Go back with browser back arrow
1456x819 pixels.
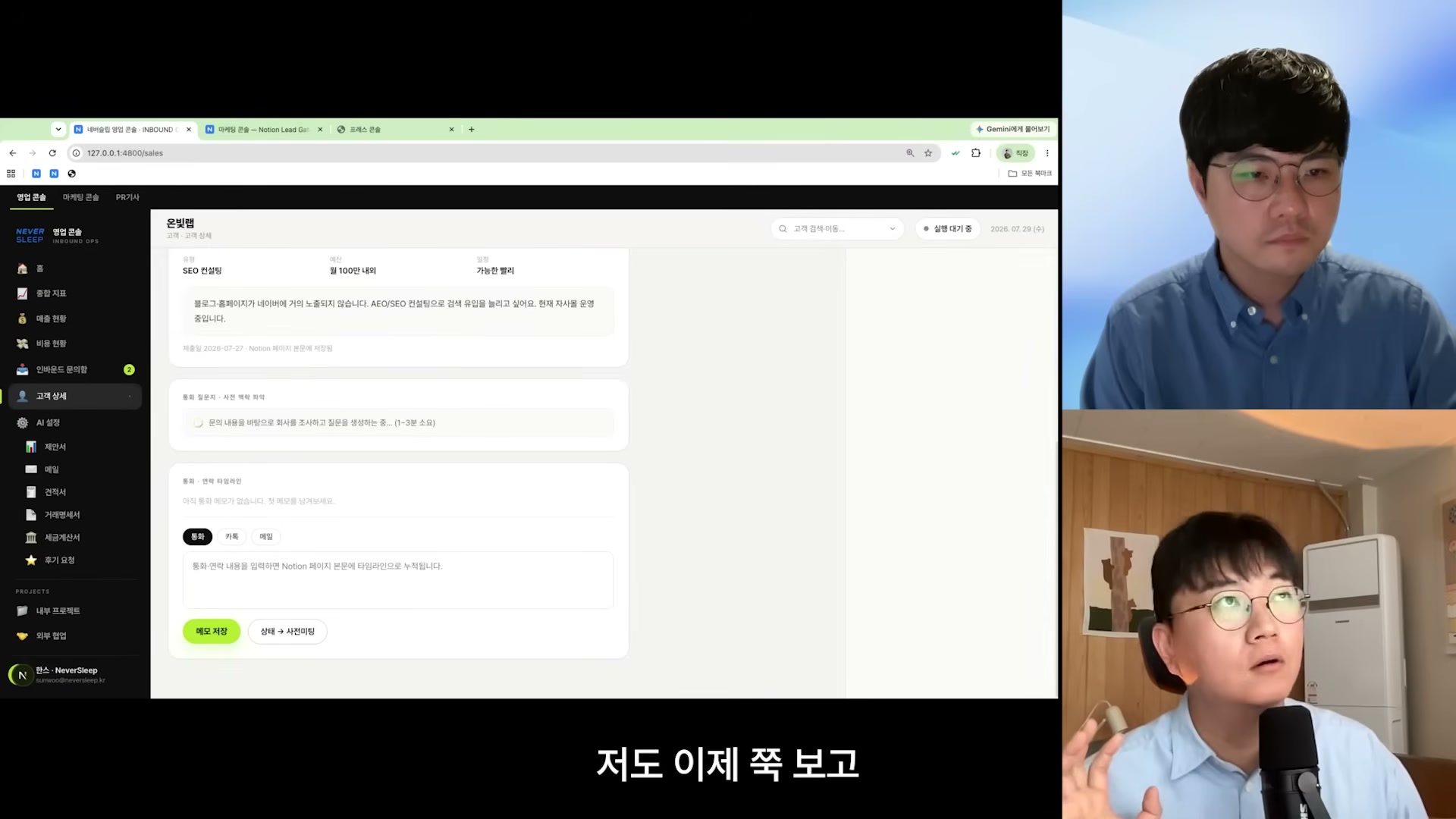[x=13, y=153]
